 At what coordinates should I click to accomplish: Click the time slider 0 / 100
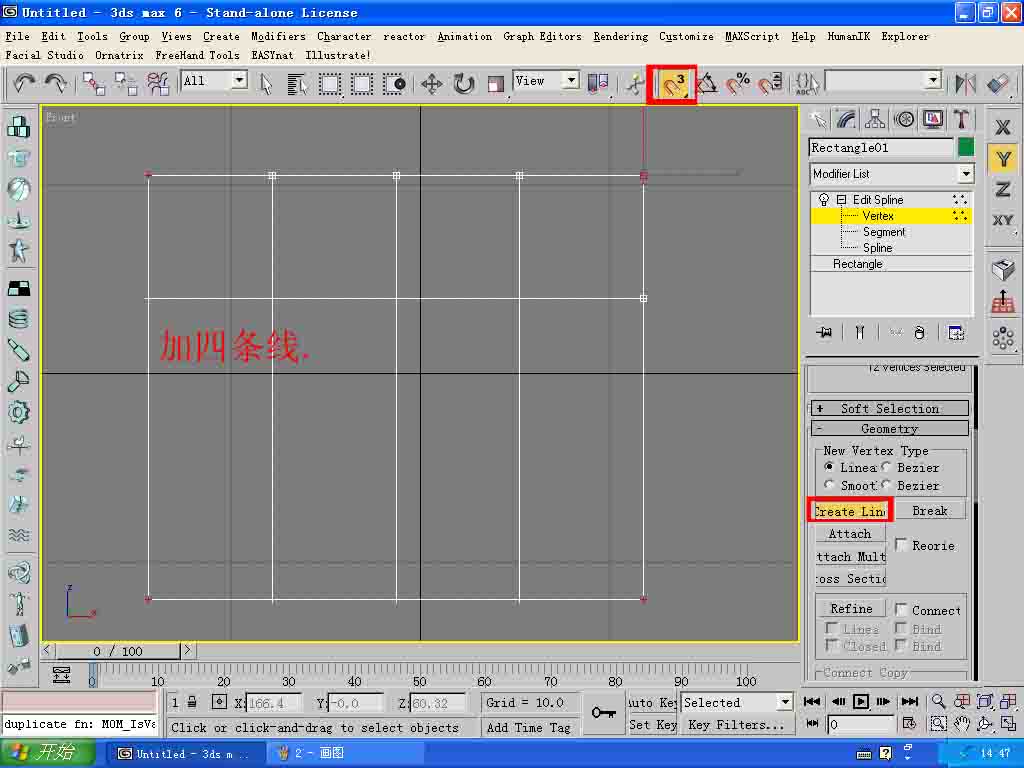tap(118, 650)
